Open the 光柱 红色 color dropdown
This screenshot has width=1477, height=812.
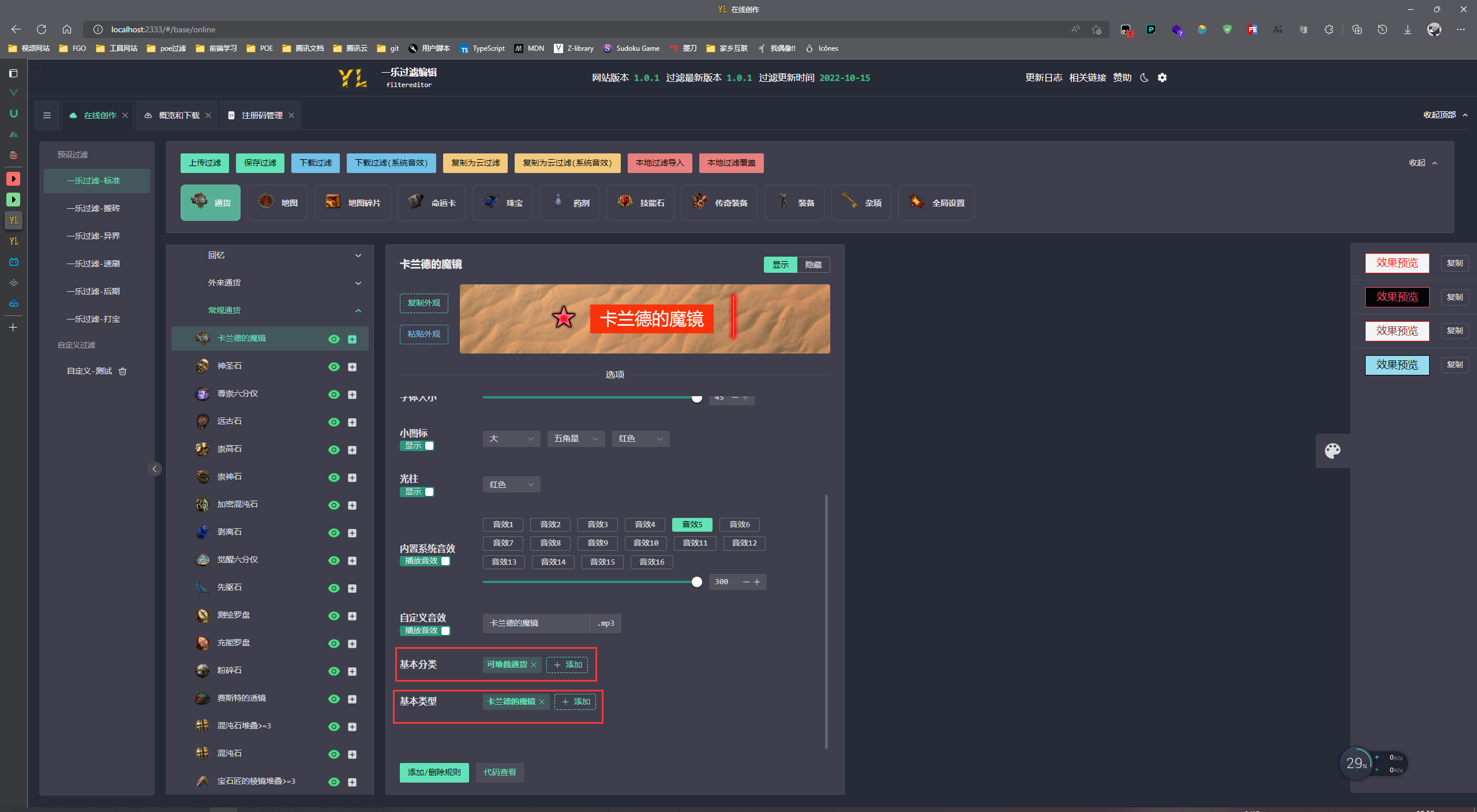point(511,484)
